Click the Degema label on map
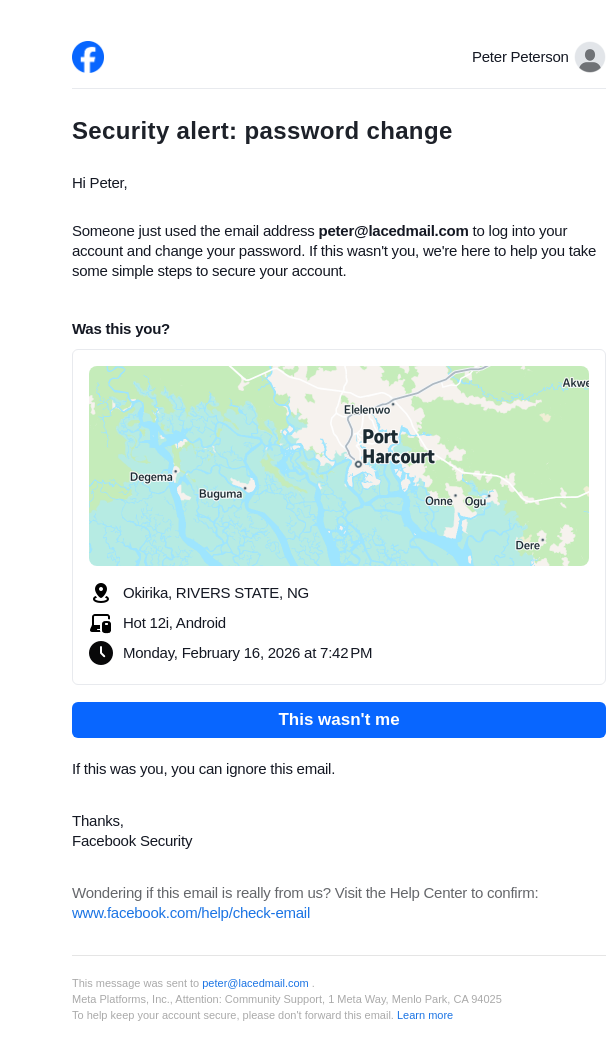The image size is (614, 1061). click(151, 477)
